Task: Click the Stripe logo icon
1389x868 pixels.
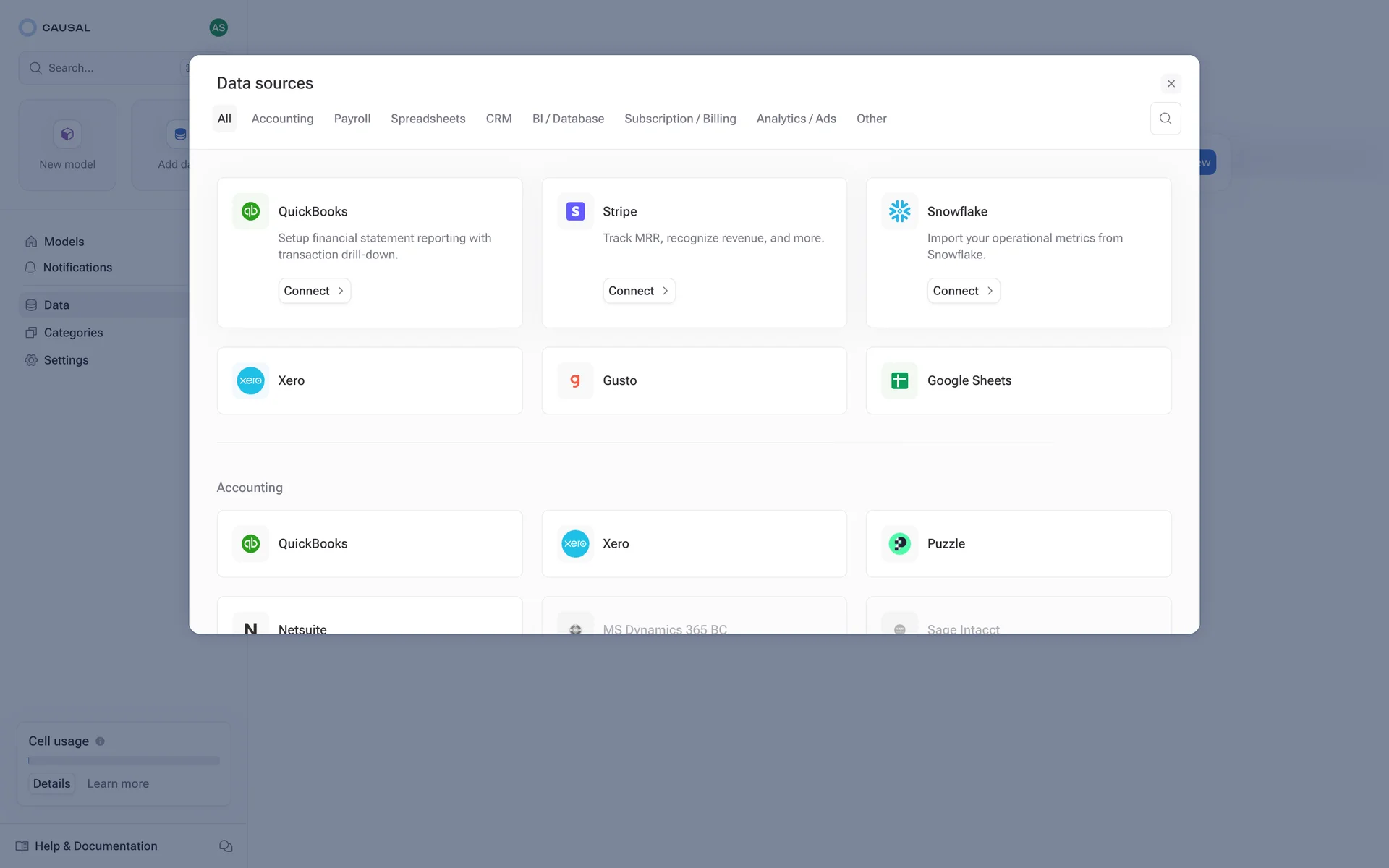Action: [575, 211]
